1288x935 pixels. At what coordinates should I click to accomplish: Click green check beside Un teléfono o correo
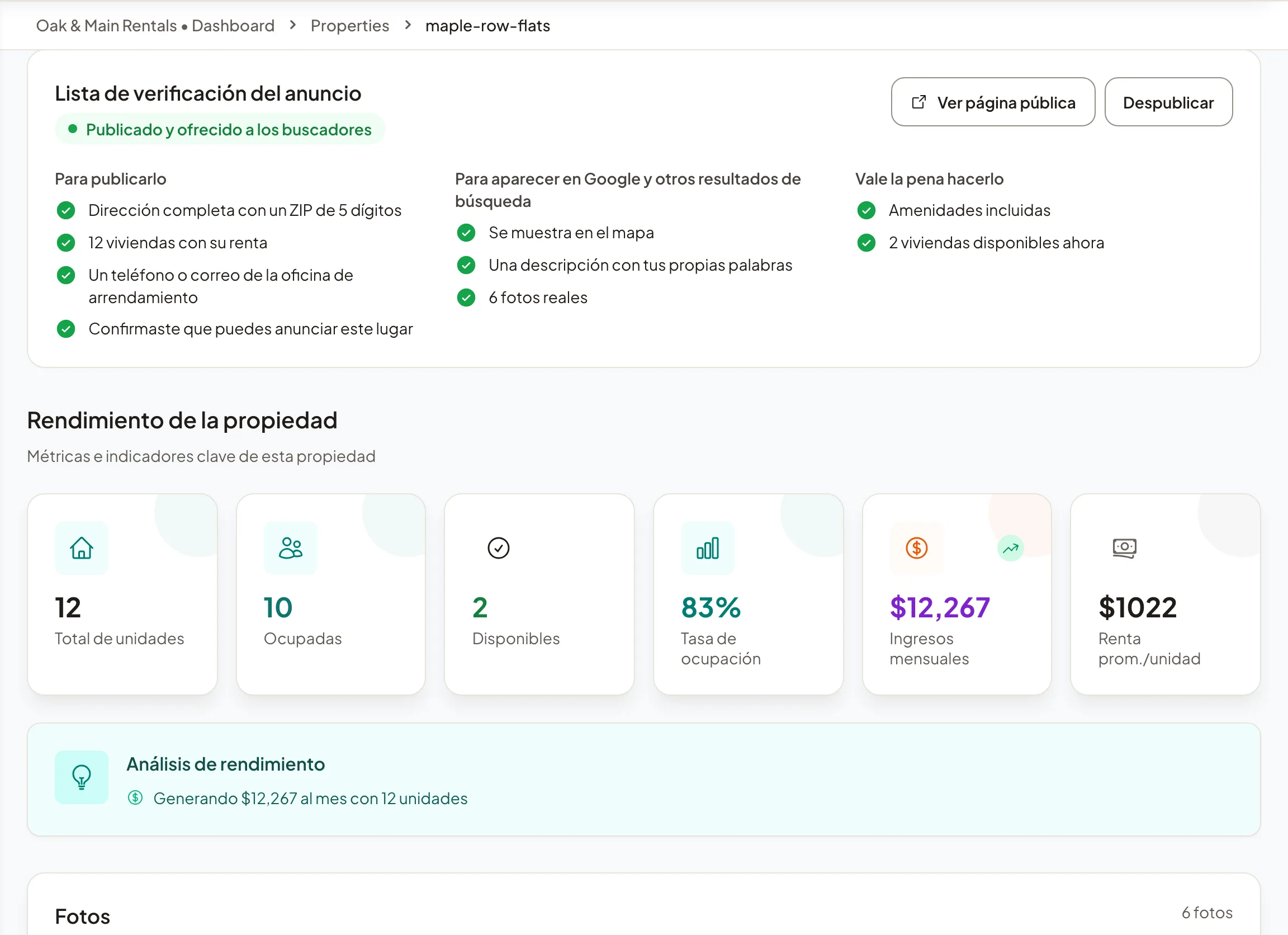pyautogui.click(x=66, y=275)
